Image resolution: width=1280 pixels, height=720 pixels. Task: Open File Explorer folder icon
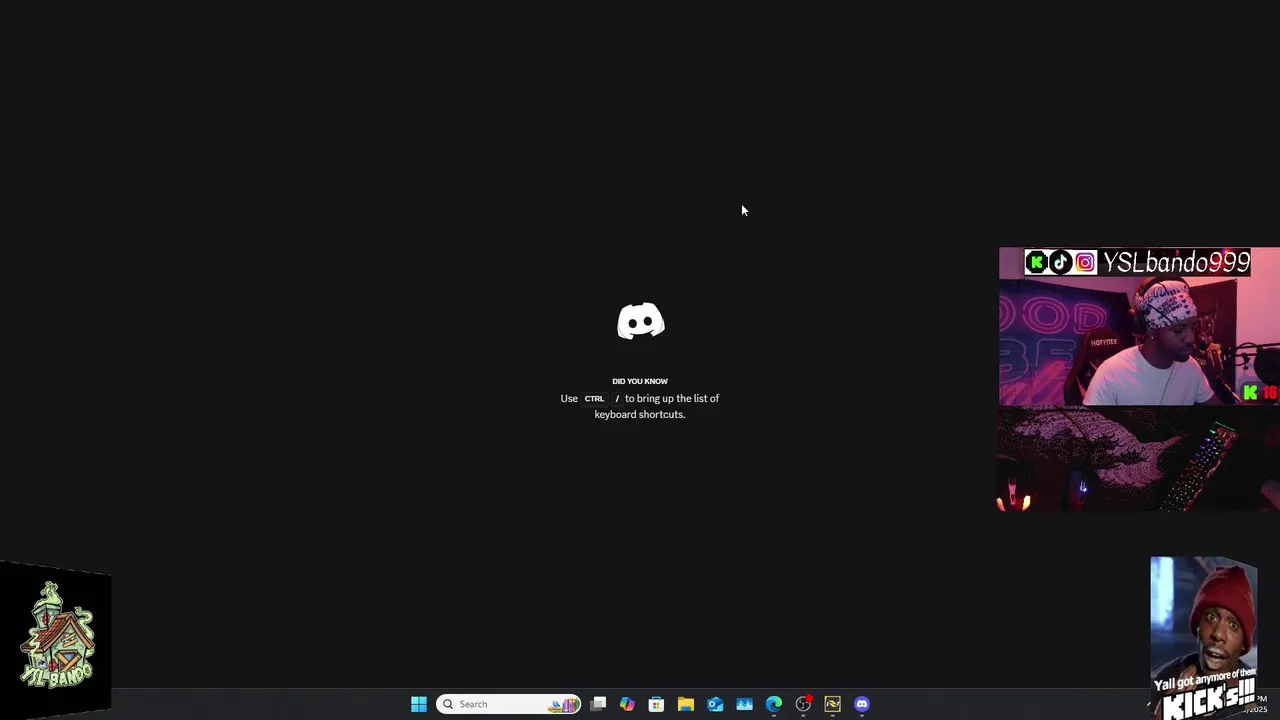(686, 704)
